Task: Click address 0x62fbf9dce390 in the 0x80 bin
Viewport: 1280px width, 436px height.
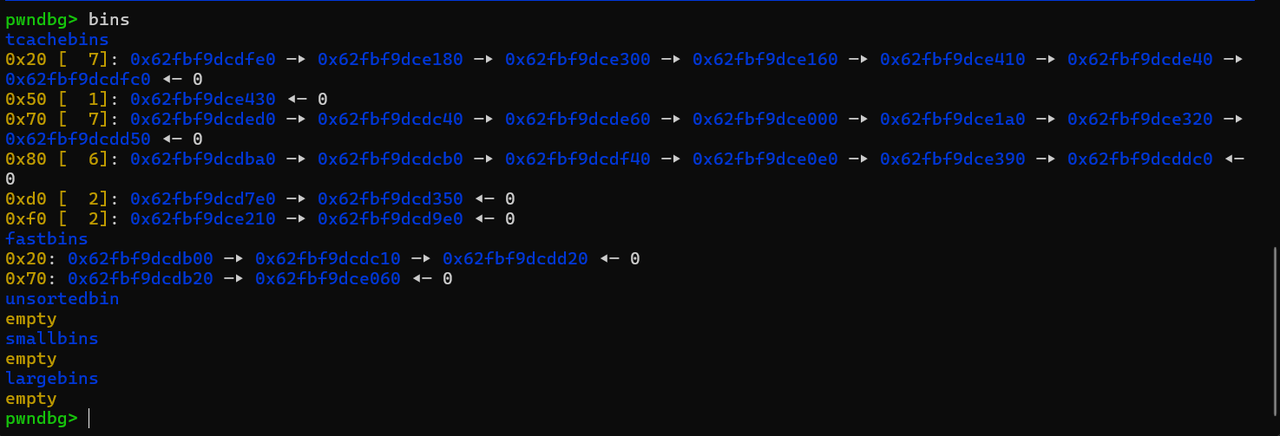Action: (952, 159)
